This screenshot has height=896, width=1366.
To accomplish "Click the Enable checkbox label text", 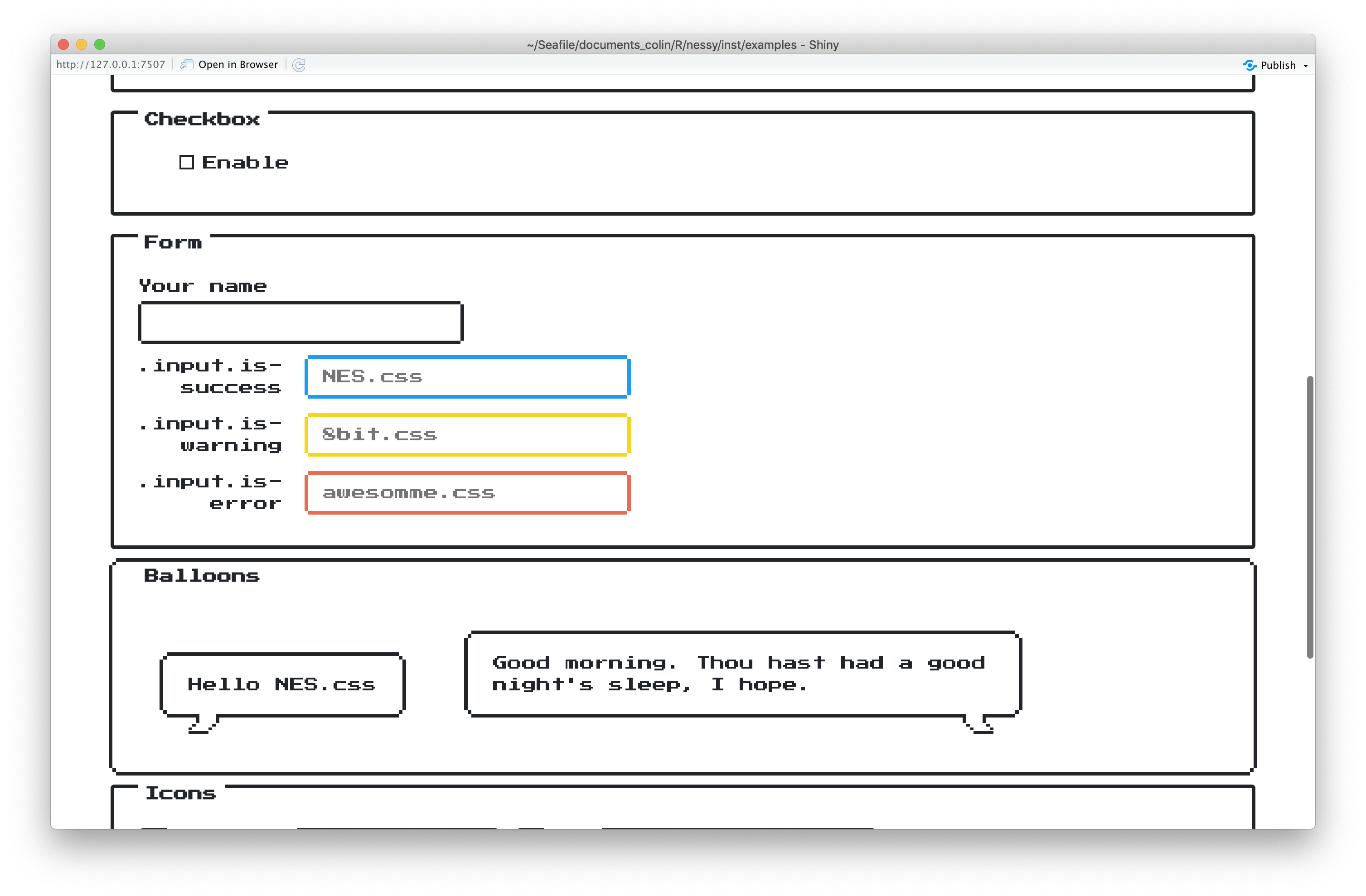I will (x=245, y=163).
